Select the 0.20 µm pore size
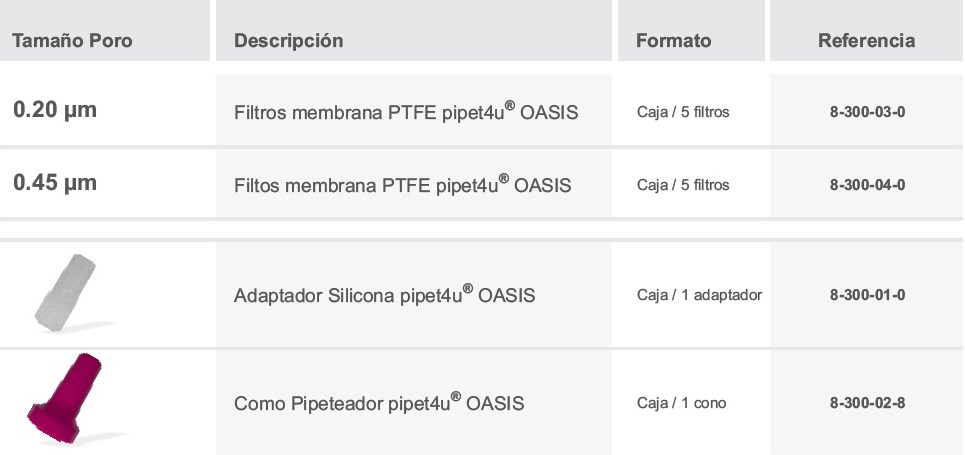Image resolution: width=965 pixels, height=455 pixels. click(55, 110)
